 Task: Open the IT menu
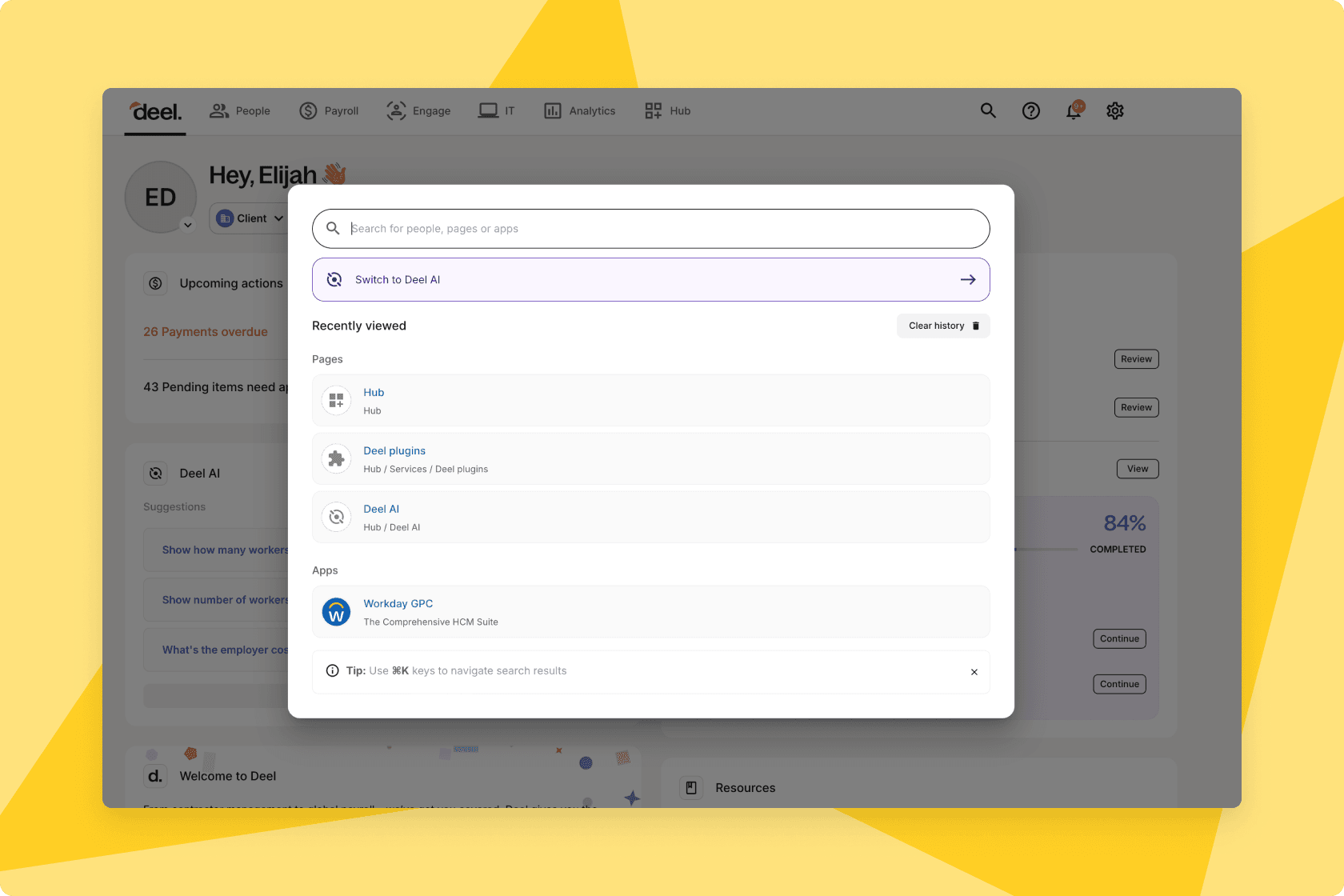[497, 111]
